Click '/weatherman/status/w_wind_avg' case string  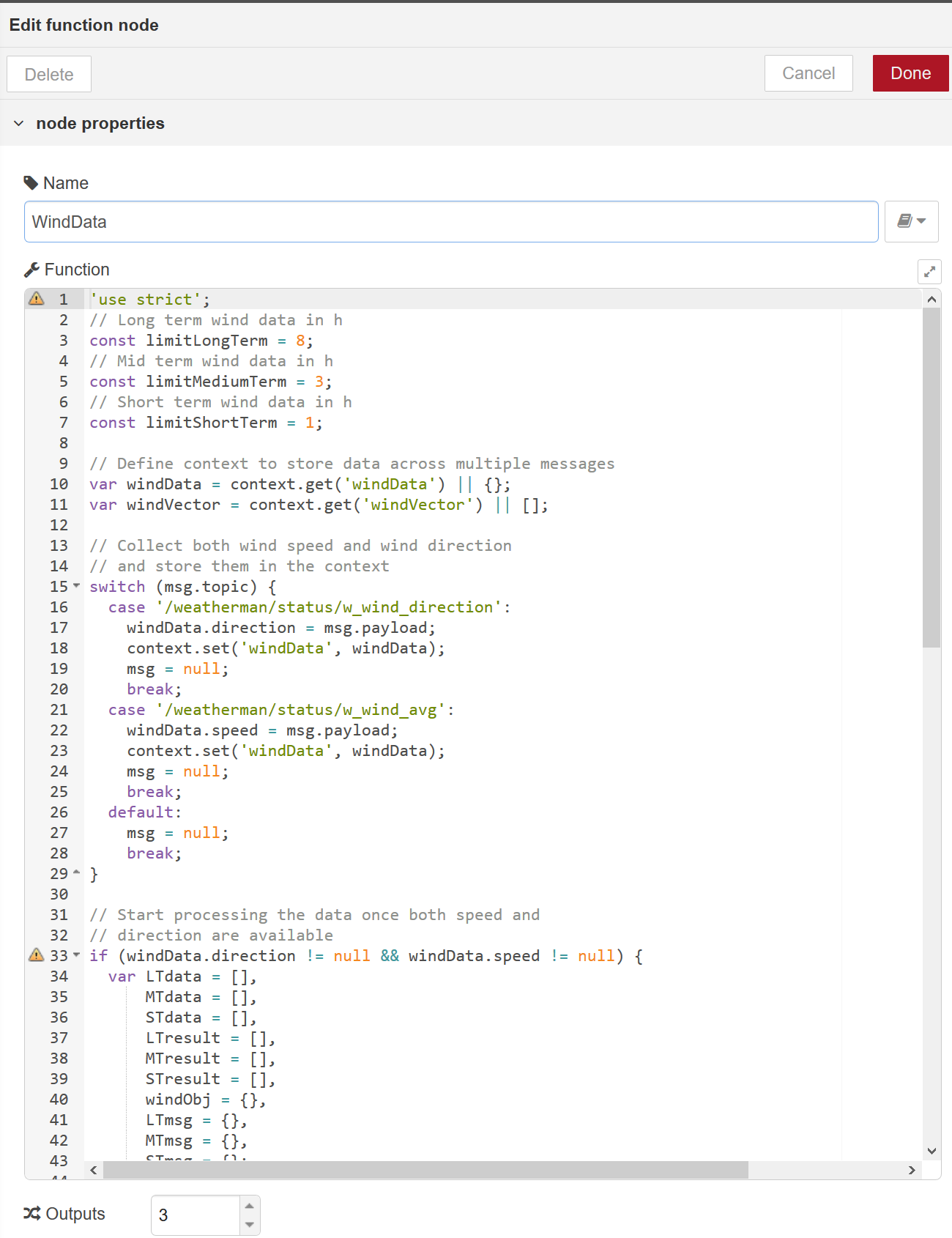tap(301, 710)
